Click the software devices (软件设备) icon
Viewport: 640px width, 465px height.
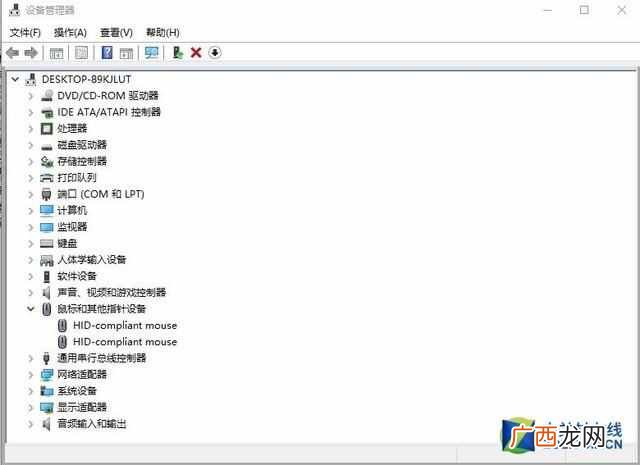[47, 276]
